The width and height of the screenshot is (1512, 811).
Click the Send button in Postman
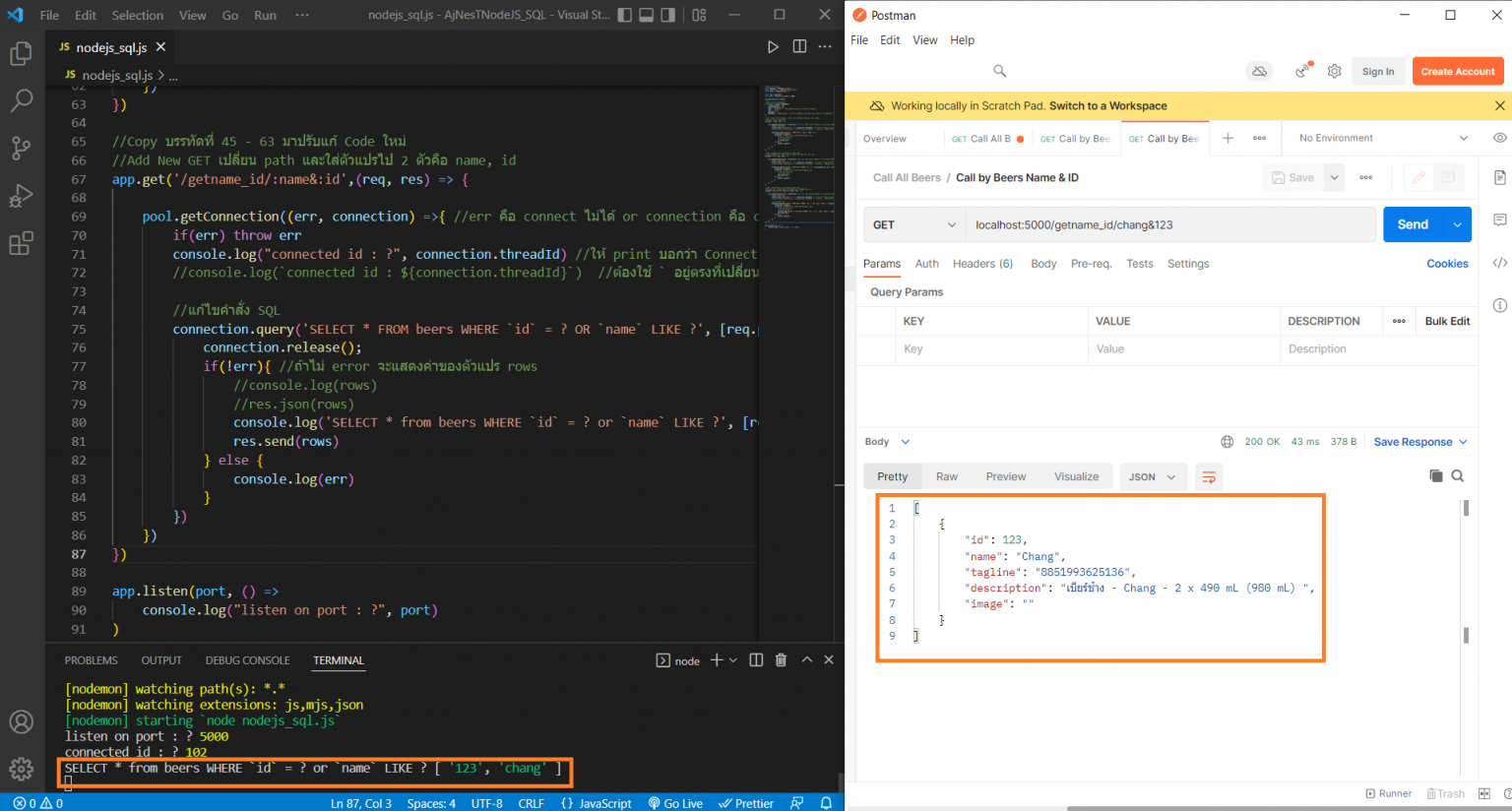[x=1412, y=223]
